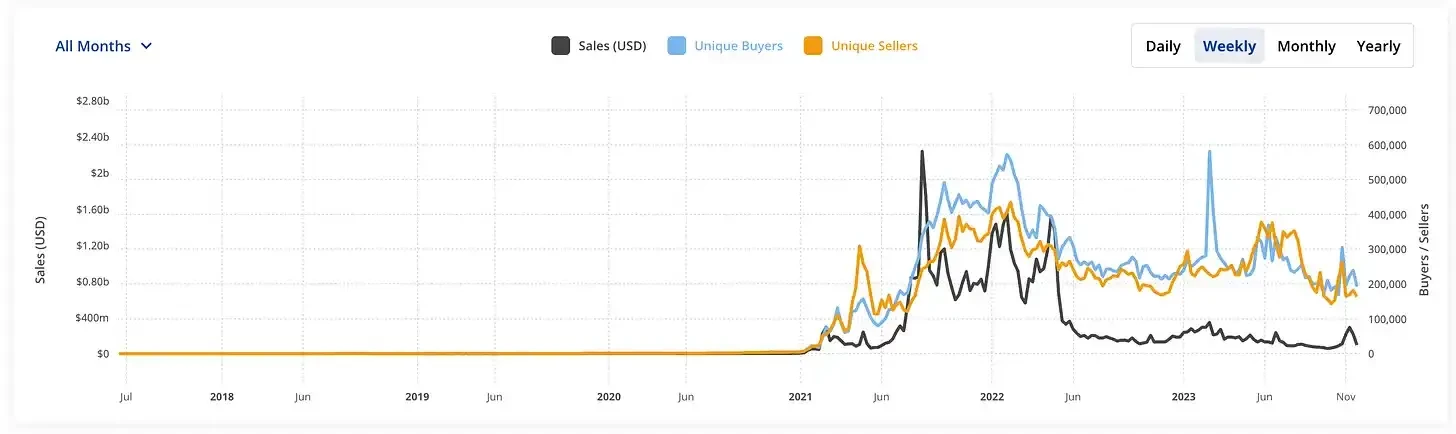
Task: Switch to the Monthly interval tab
Action: pos(1306,46)
